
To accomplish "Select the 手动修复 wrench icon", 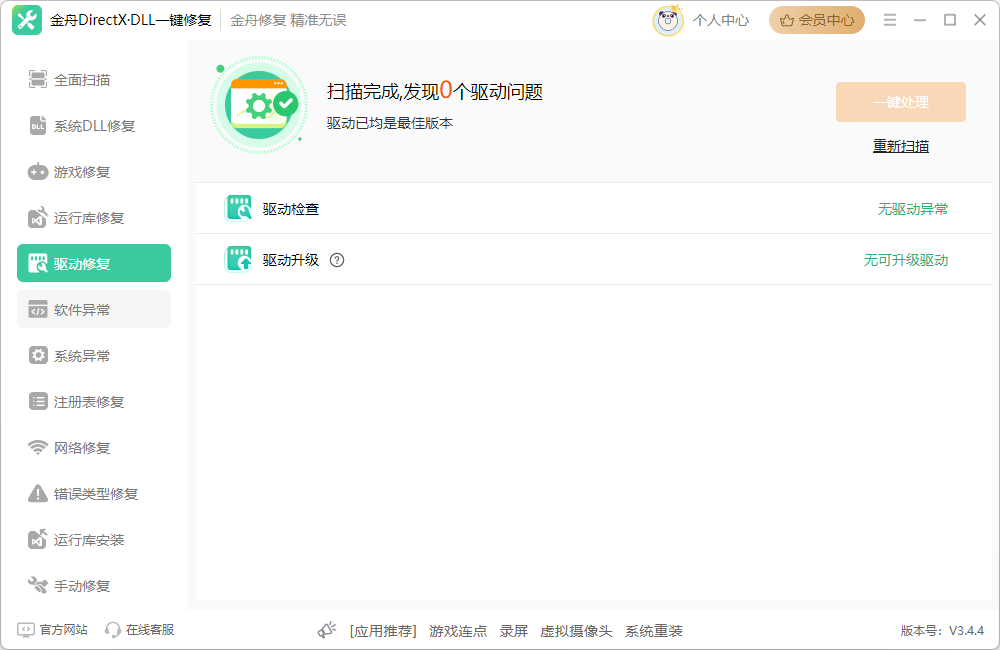I will 37,585.
